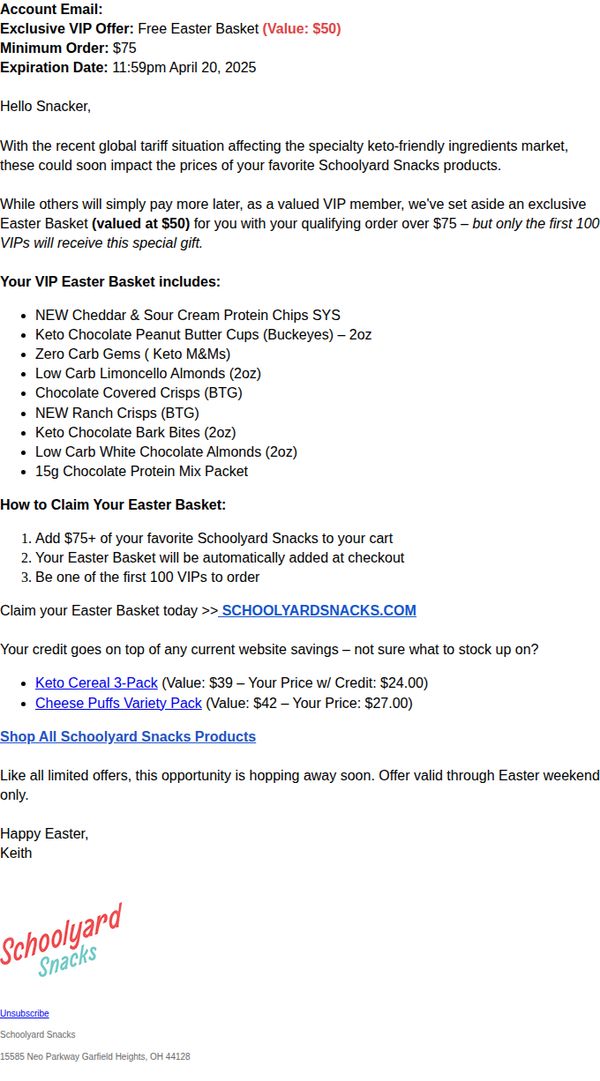The image size is (600, 1081).
Task: Click step one about adding $75+ to cart
Action: pyautogui.click(x=214, y=538)
